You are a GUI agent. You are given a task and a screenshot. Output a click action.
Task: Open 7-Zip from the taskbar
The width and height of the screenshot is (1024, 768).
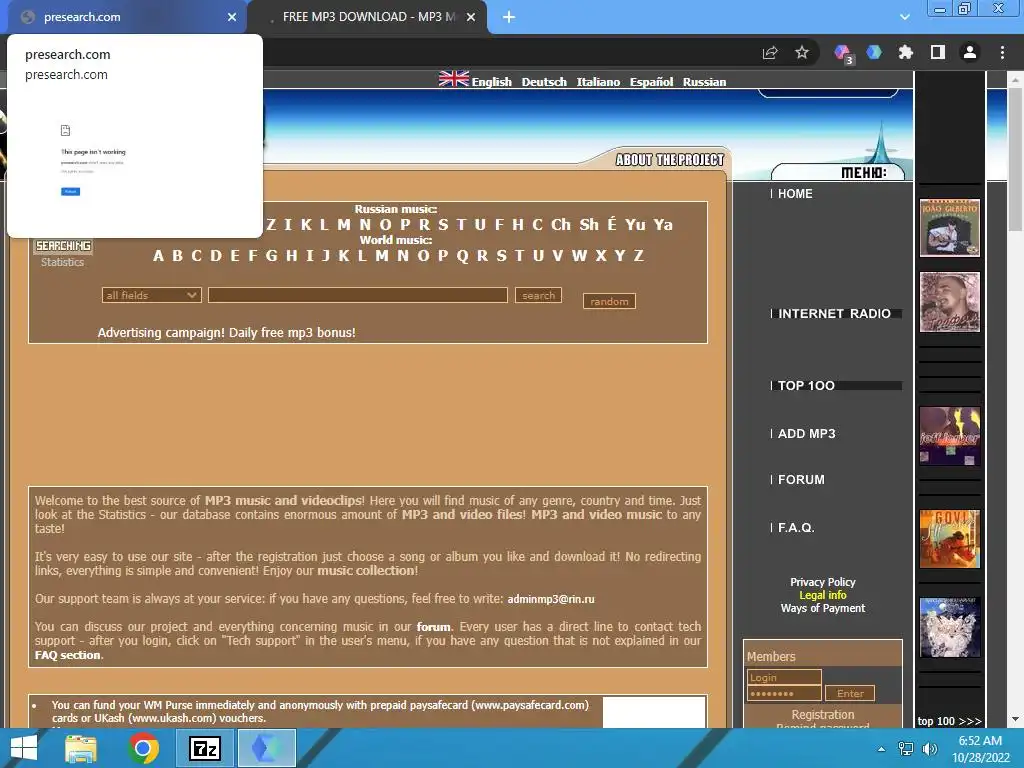pyautogui.click(x=205, y=748)
